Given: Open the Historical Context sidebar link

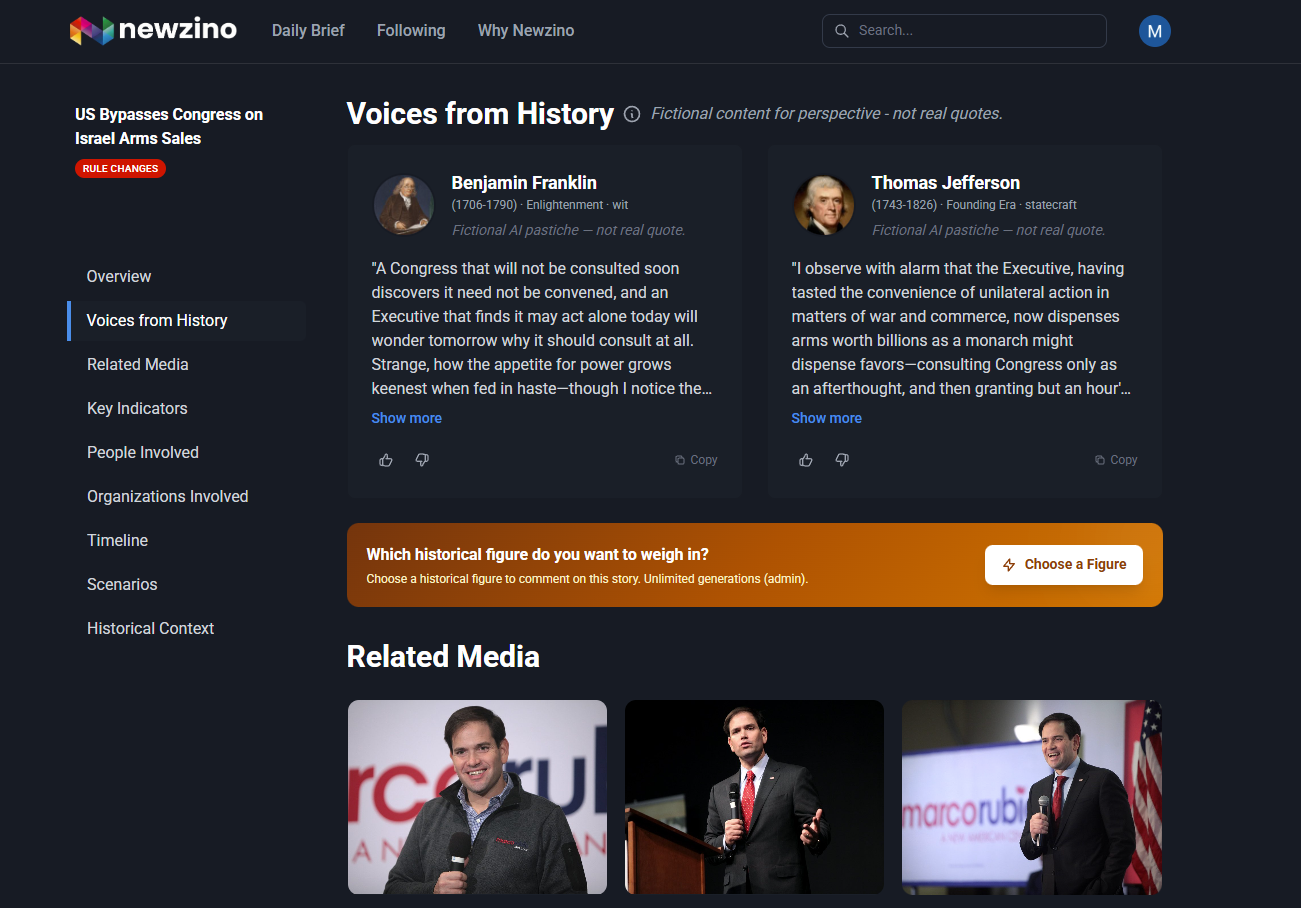Looking at the screenshot, I should (150, 628).
